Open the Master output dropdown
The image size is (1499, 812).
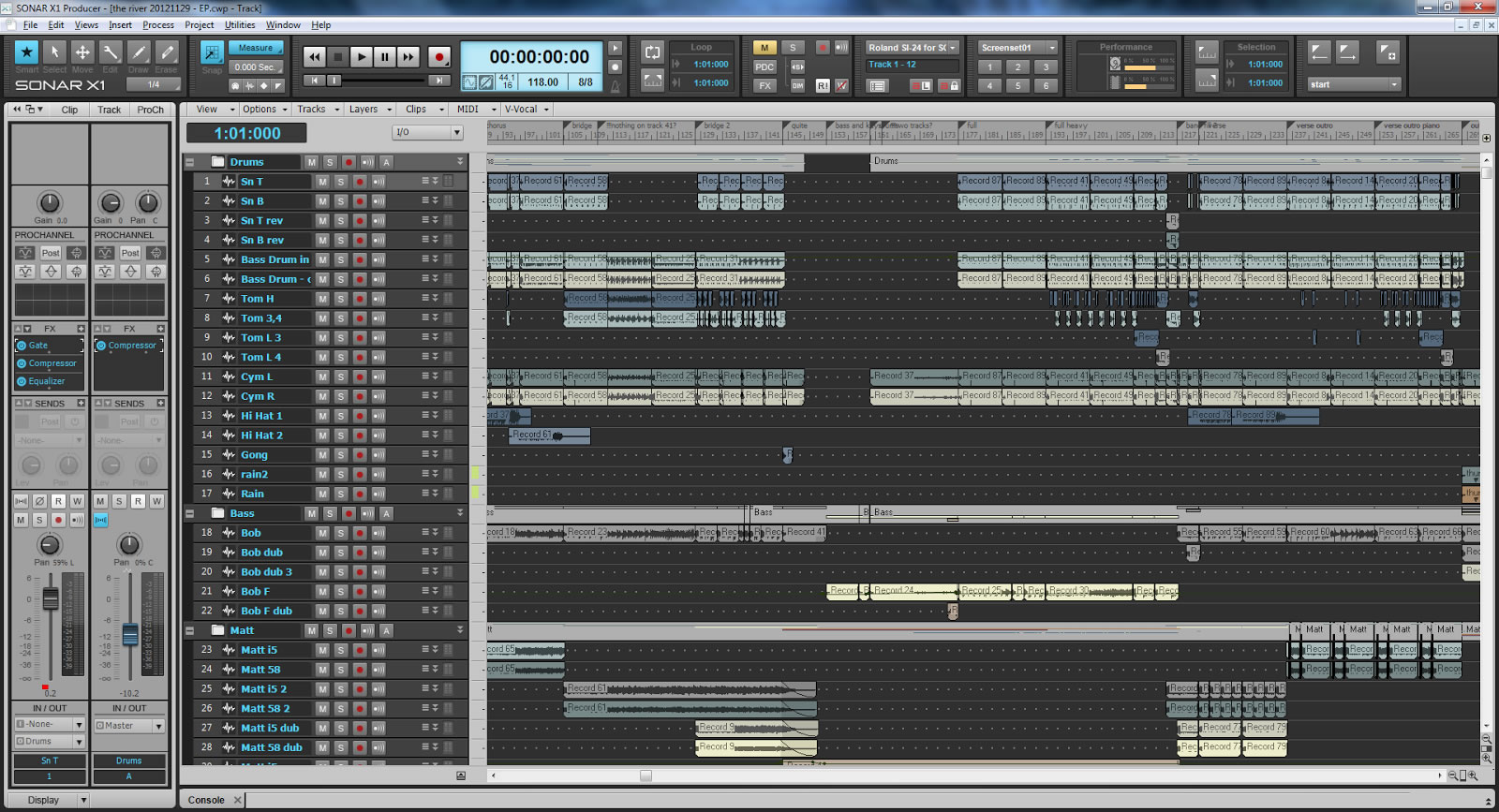pyautogui.click(x=129, y=726)
